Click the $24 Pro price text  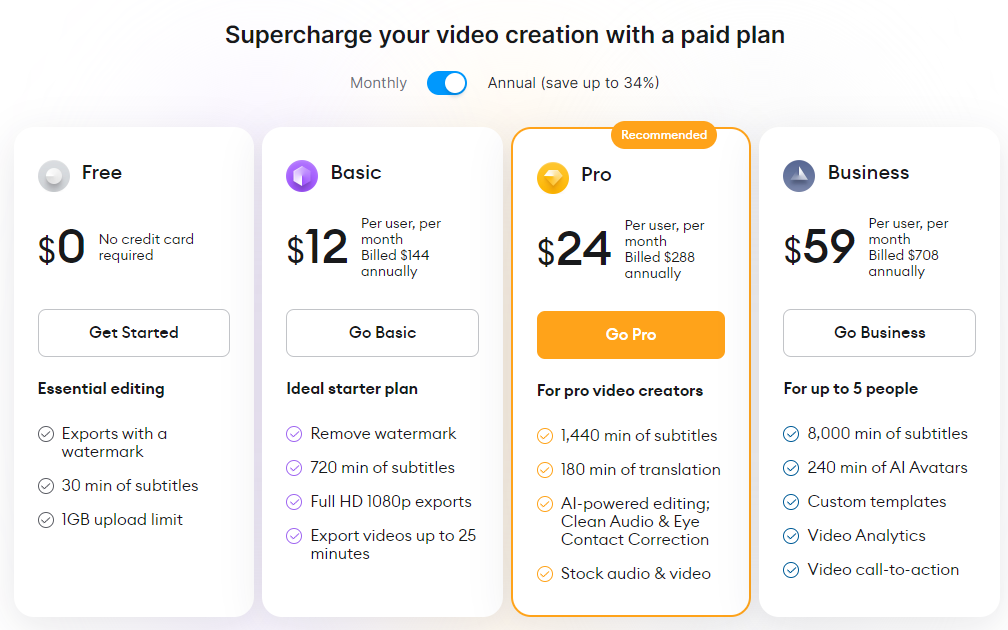pos(574,248)
